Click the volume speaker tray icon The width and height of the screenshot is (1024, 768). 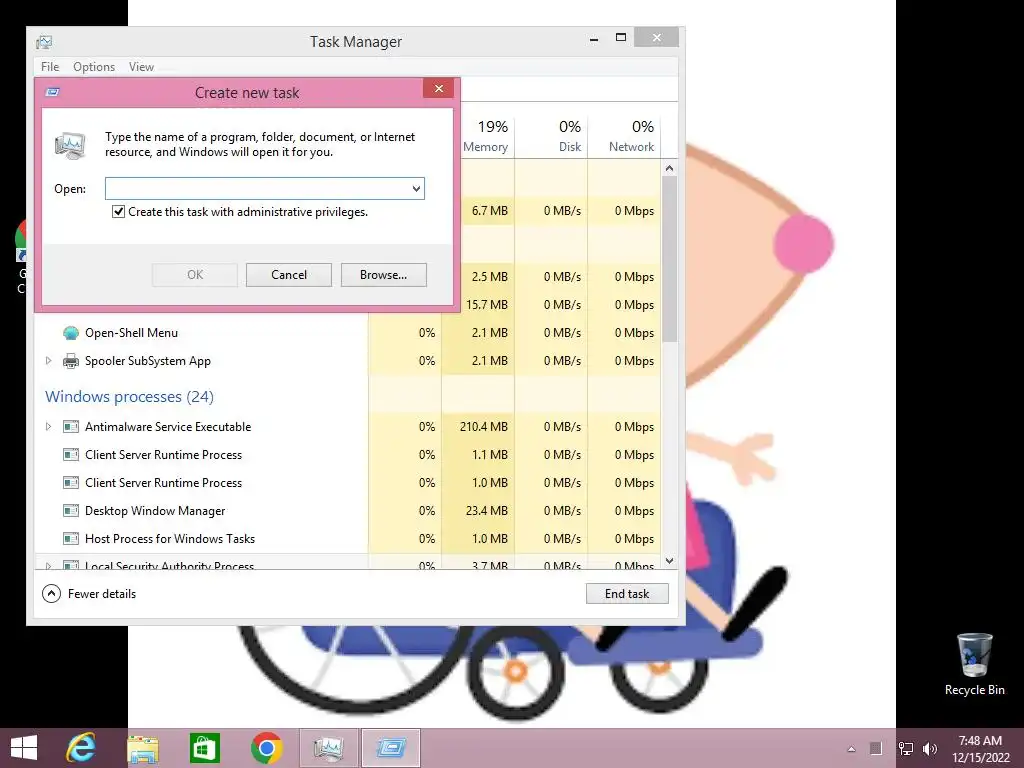pyautogui.click(x=930, y=749)
